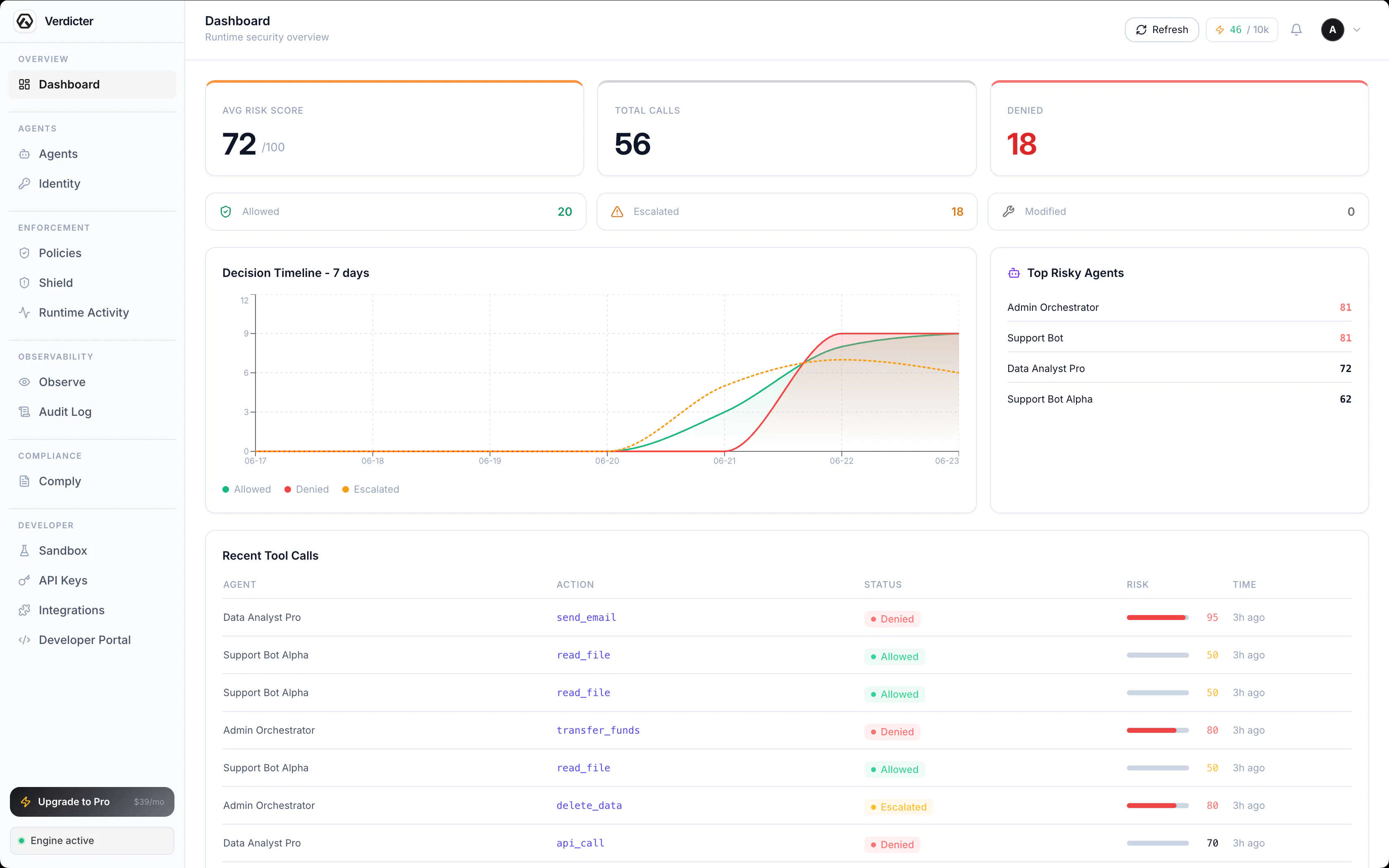Open the api_call action link
Screen dimensions: 1389x868
pos(580,843)
